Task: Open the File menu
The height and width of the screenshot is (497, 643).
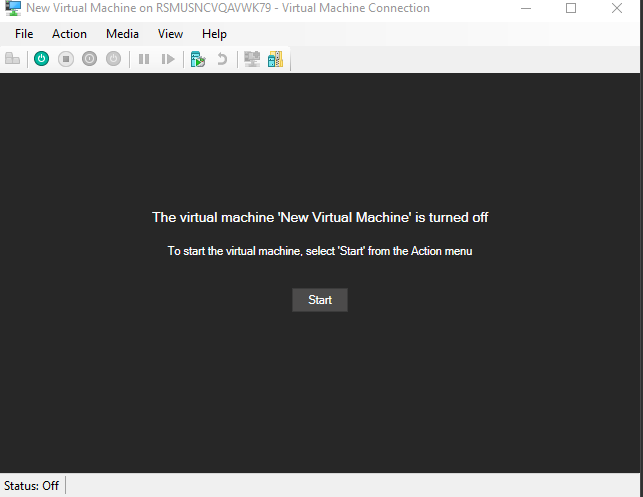Action: [x=25, y=34]
